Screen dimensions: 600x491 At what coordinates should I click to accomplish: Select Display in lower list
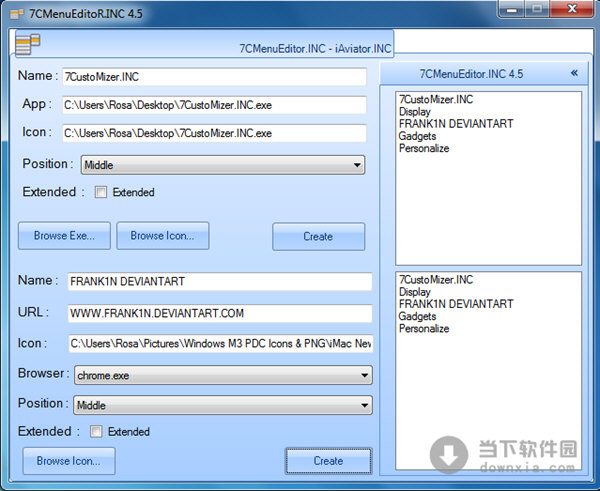pyautogui.click(x=415, y=292)
